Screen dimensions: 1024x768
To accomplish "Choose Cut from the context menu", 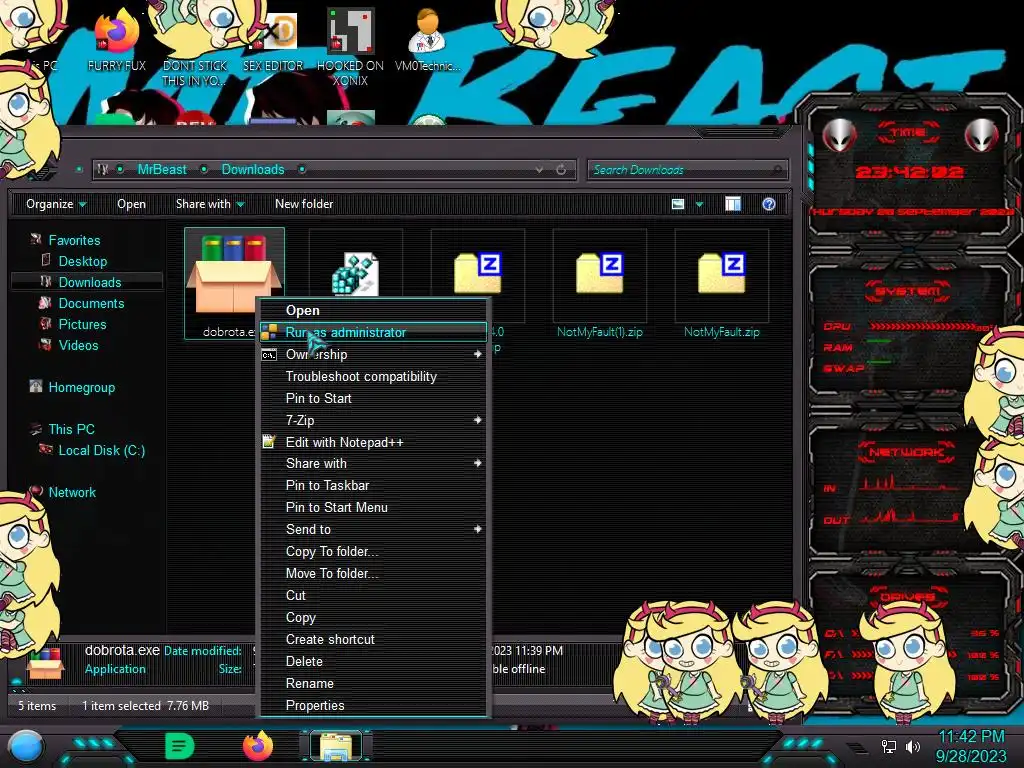I will [374, 596].
